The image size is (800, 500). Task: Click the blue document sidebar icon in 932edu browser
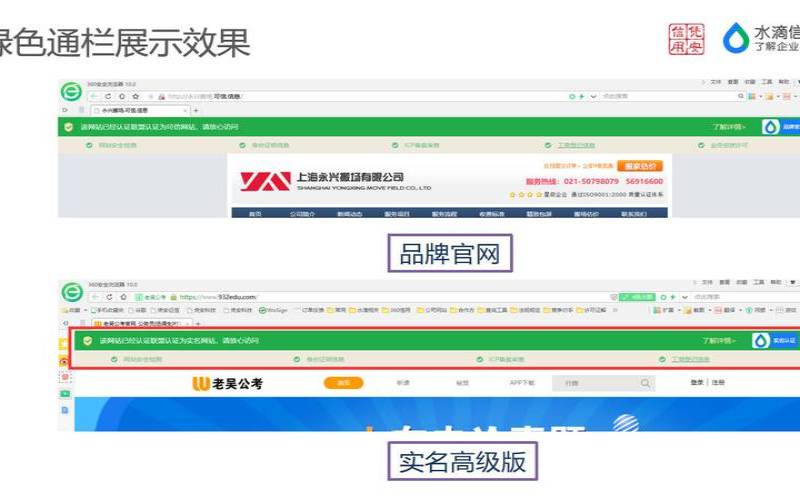pyautogui.click(x=65, y=410)
